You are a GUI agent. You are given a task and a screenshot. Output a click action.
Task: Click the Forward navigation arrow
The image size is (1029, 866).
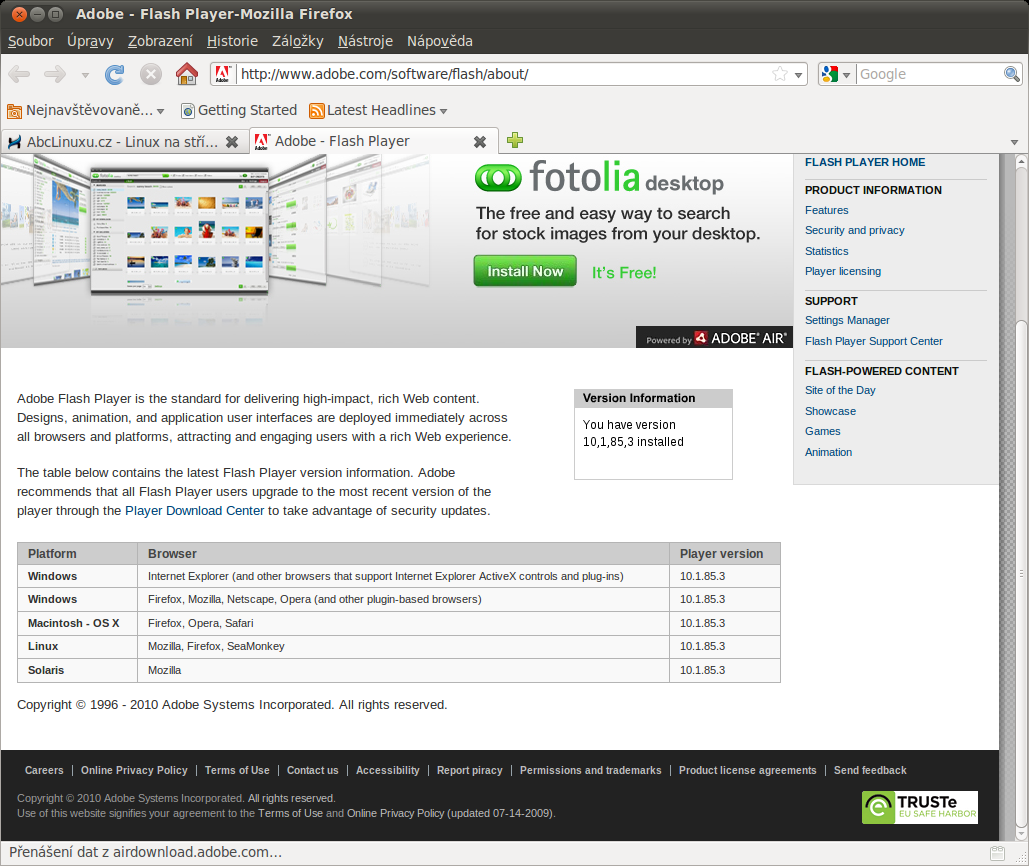coord(55,74)
